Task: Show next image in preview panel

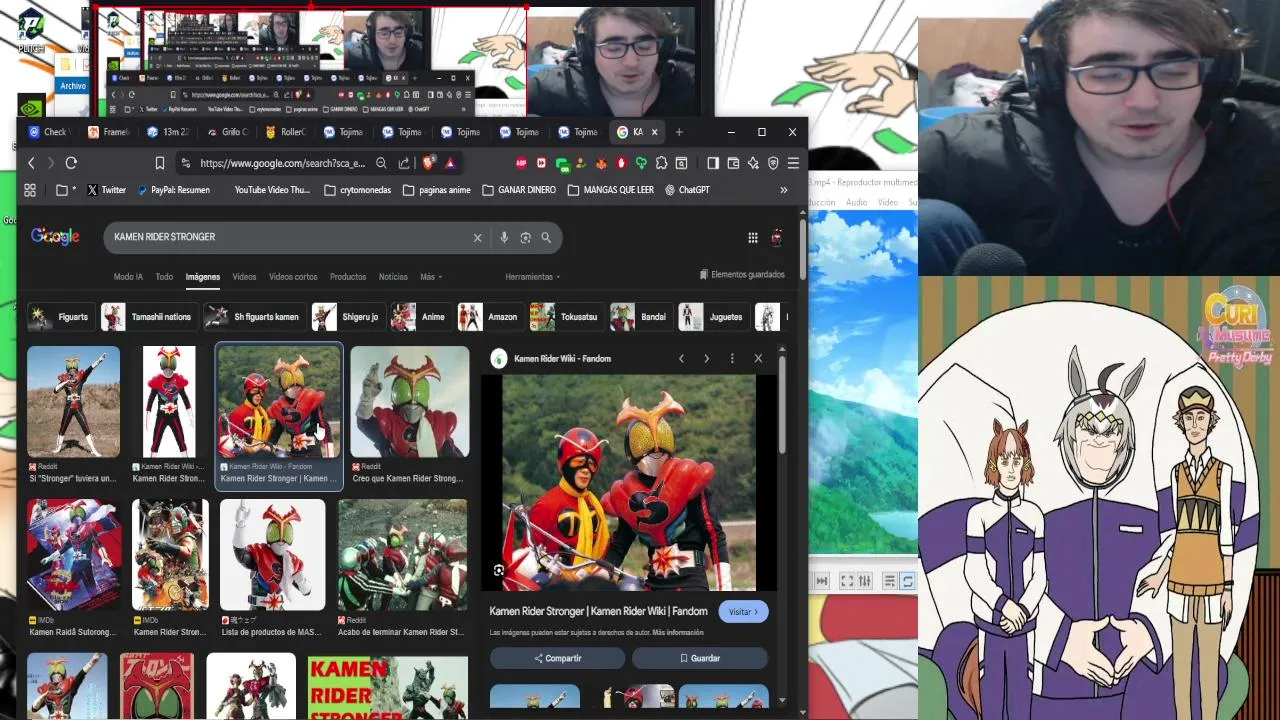Action: (x=706, y=358)
